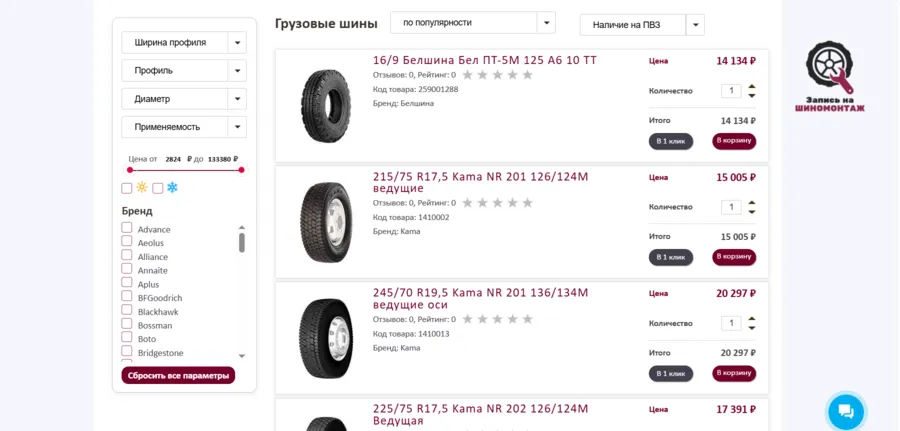Expand the Ширина профиля dropdown

[184, 42]
